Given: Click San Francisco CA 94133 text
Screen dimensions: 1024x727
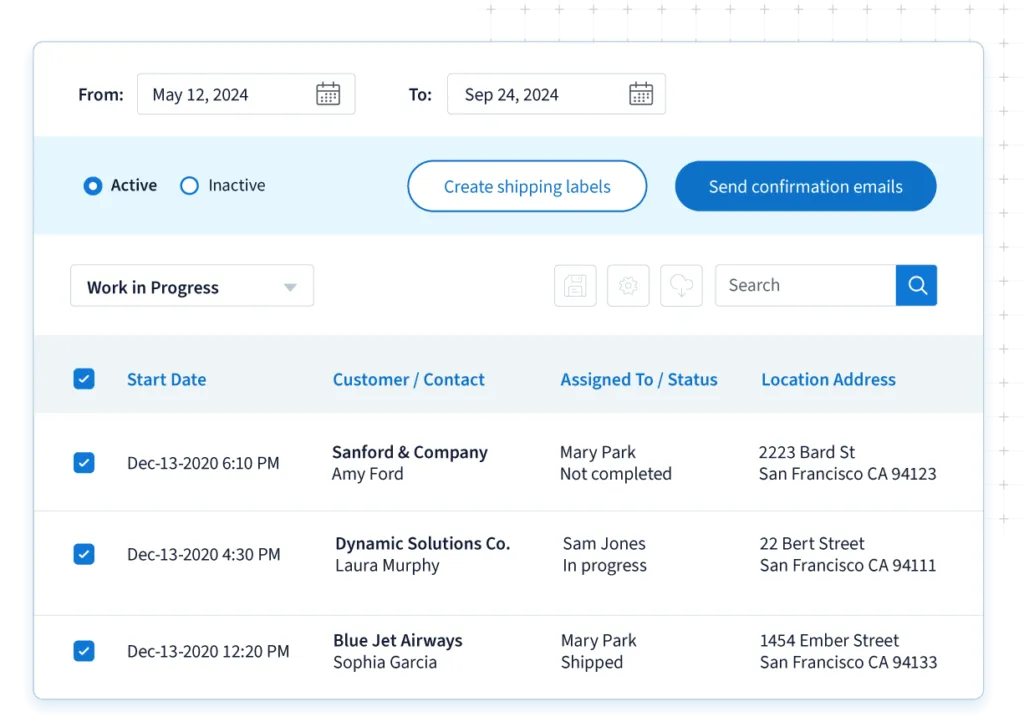Looking at the screenshot, I should [848, 662].
